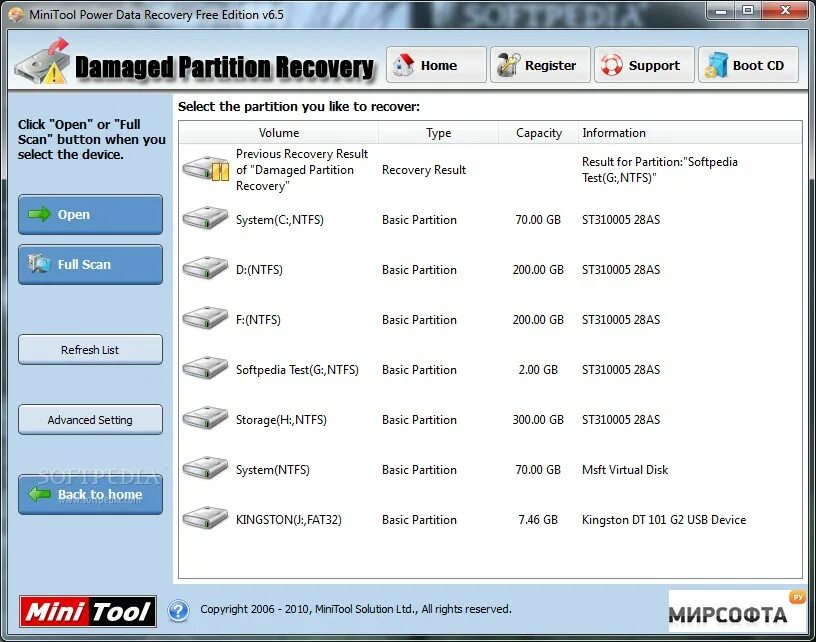816x642 pixels.
Task: Select "Previous Recovery Result" volume name
Action: tap(302, 170)
